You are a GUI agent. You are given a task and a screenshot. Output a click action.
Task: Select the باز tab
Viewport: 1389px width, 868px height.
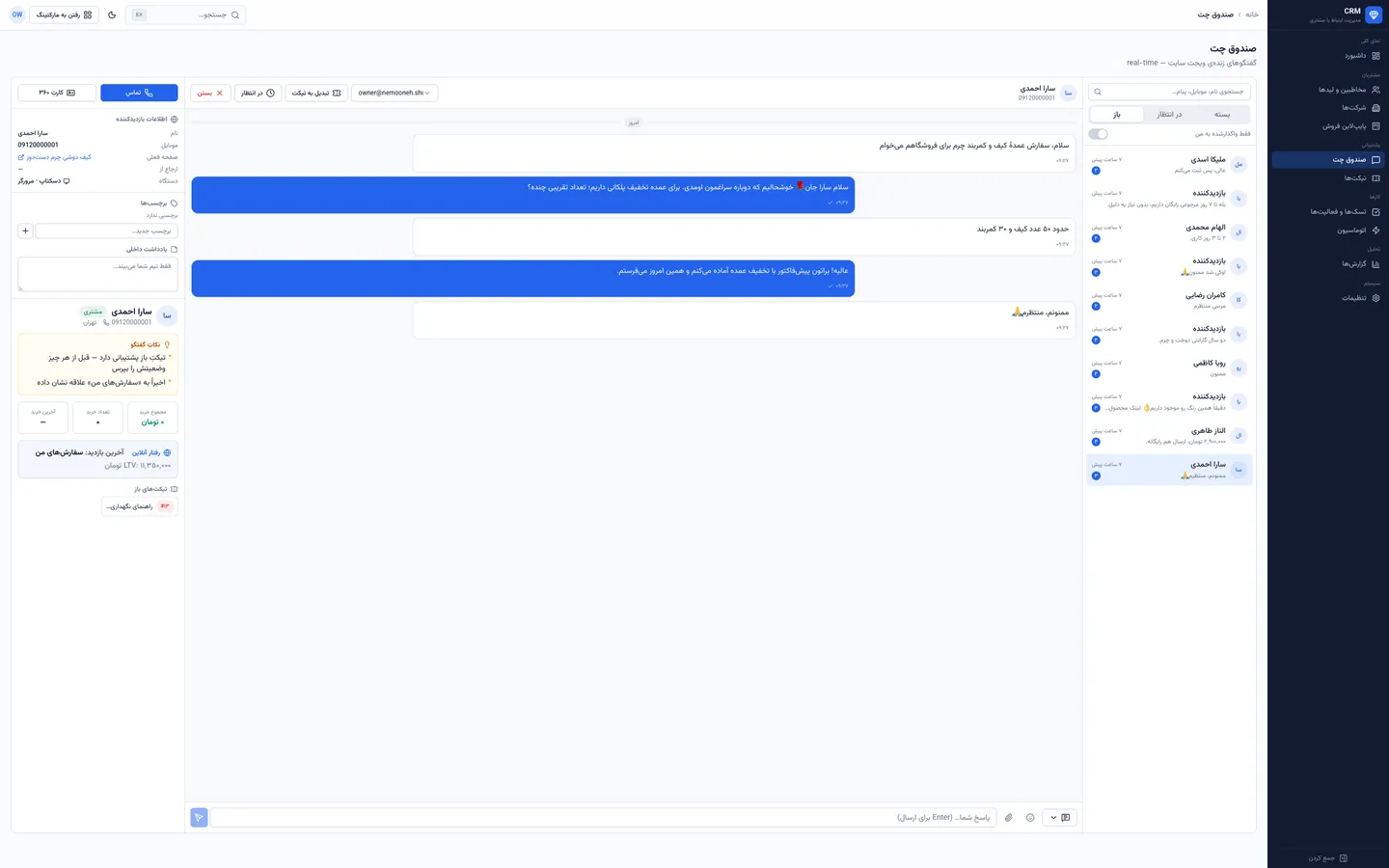coord(1117,115)
